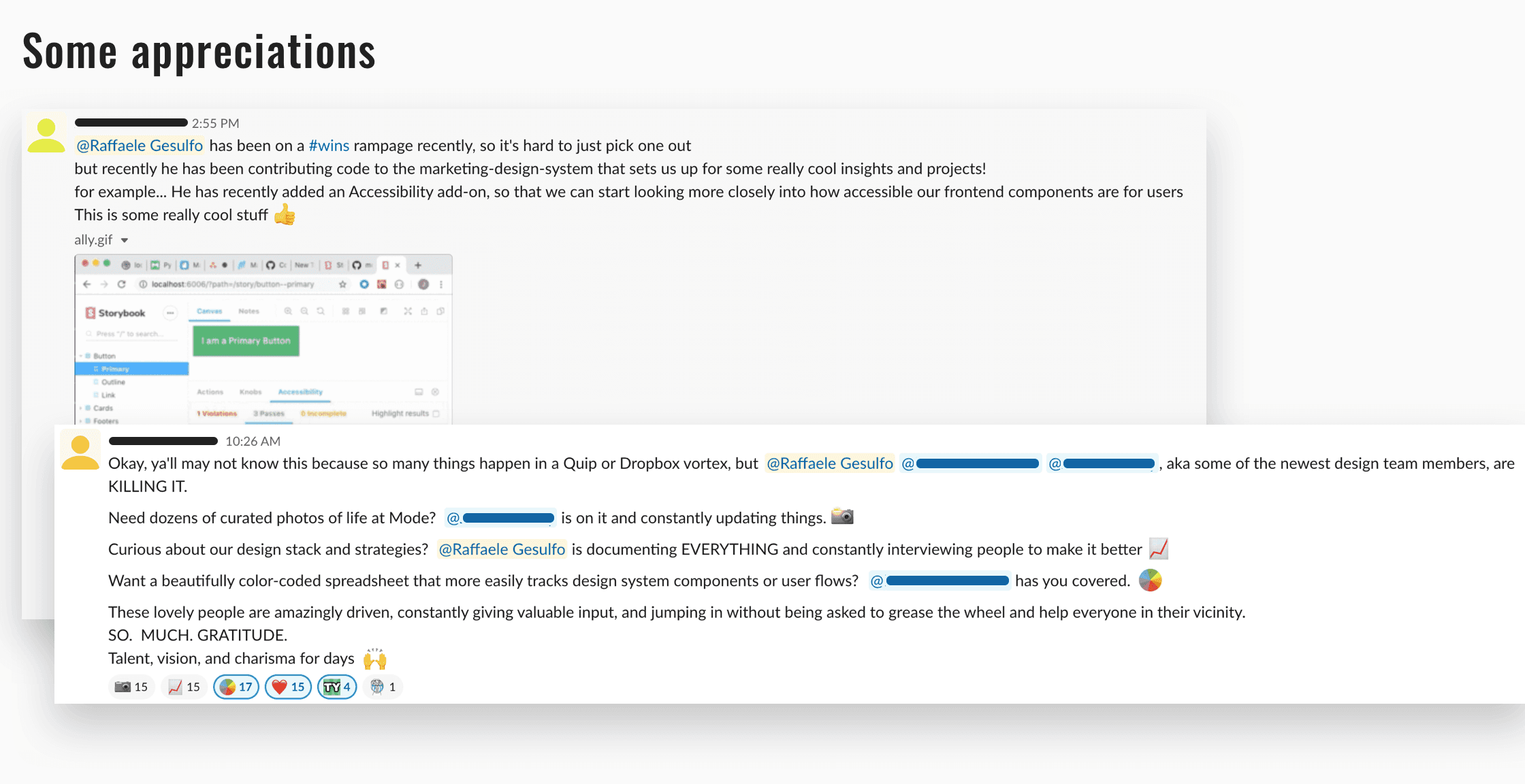Toggle the camera emoji reaction
1525x784 pixels.
[131, 687]
